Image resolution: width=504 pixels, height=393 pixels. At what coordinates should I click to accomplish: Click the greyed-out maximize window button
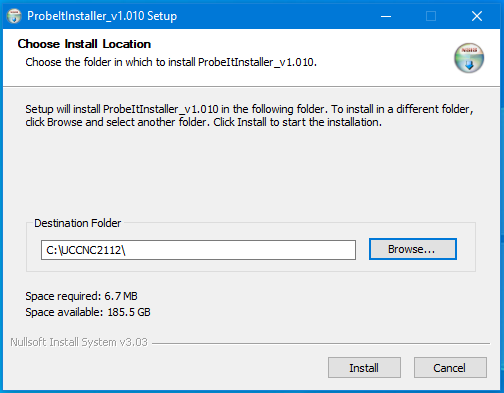coord(431,16)
